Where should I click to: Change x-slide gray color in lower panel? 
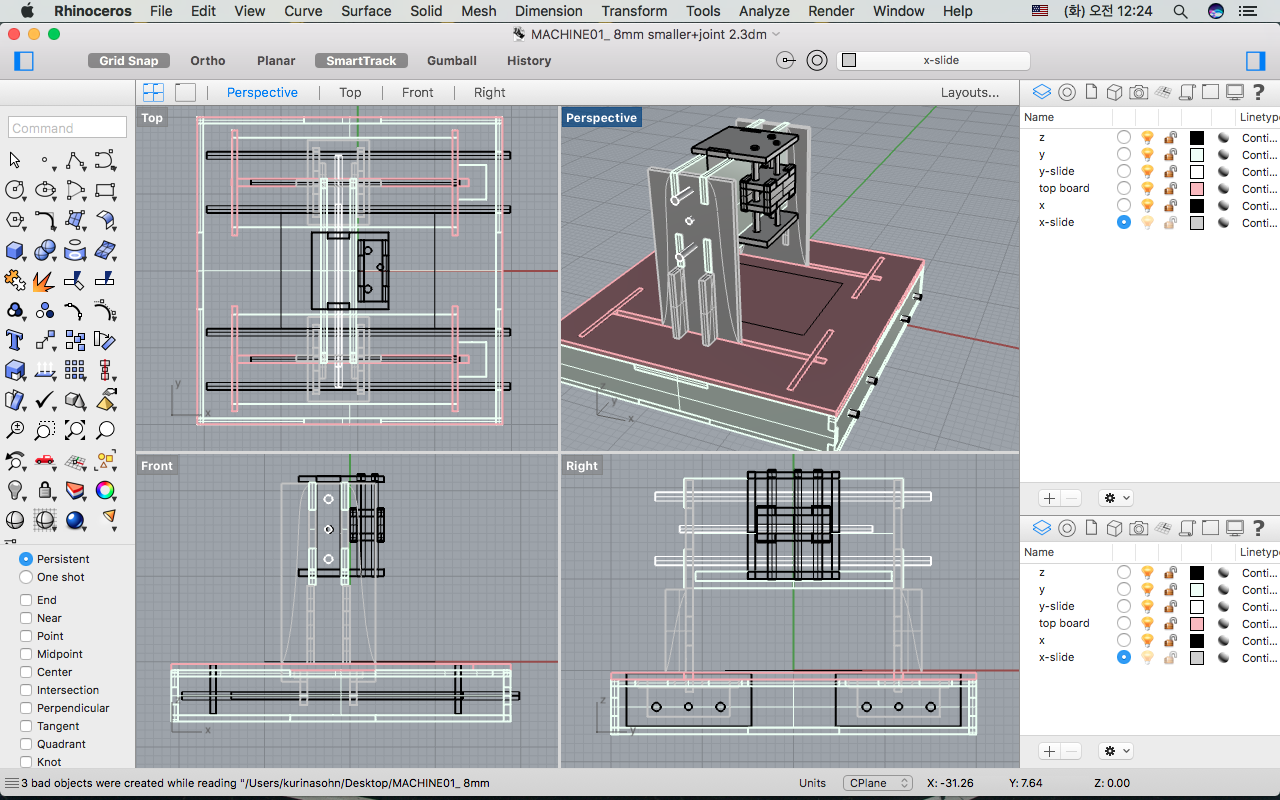pos(1197,657)
